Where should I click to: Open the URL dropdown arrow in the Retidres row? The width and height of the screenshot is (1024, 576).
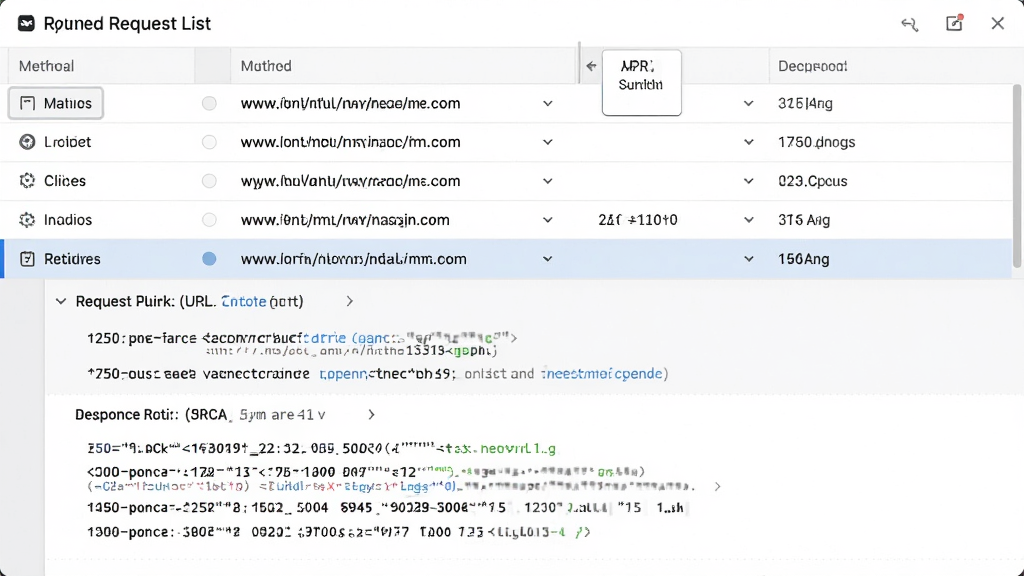pyautogui.click(x=548, y=259)
